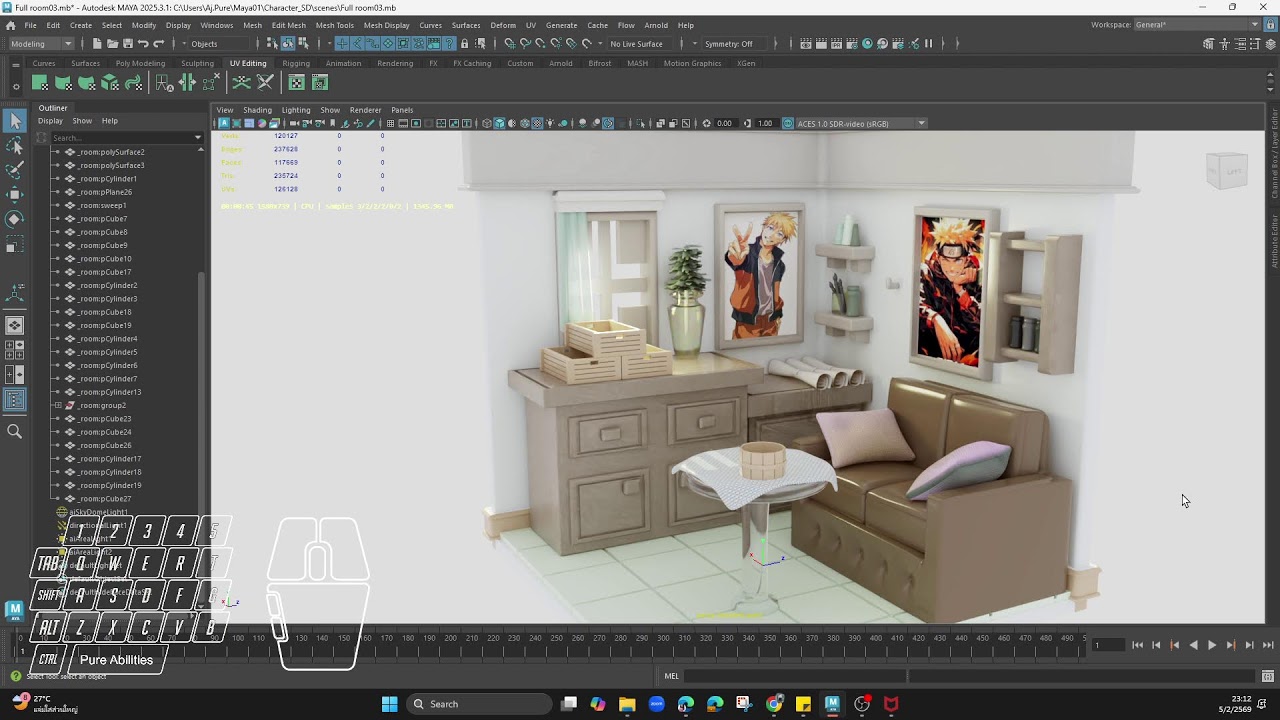Image resolution: width=1280 pixels, height=720 pixels.
Task: Choose the Move tool in left toolbox
Action: (15, 194)
